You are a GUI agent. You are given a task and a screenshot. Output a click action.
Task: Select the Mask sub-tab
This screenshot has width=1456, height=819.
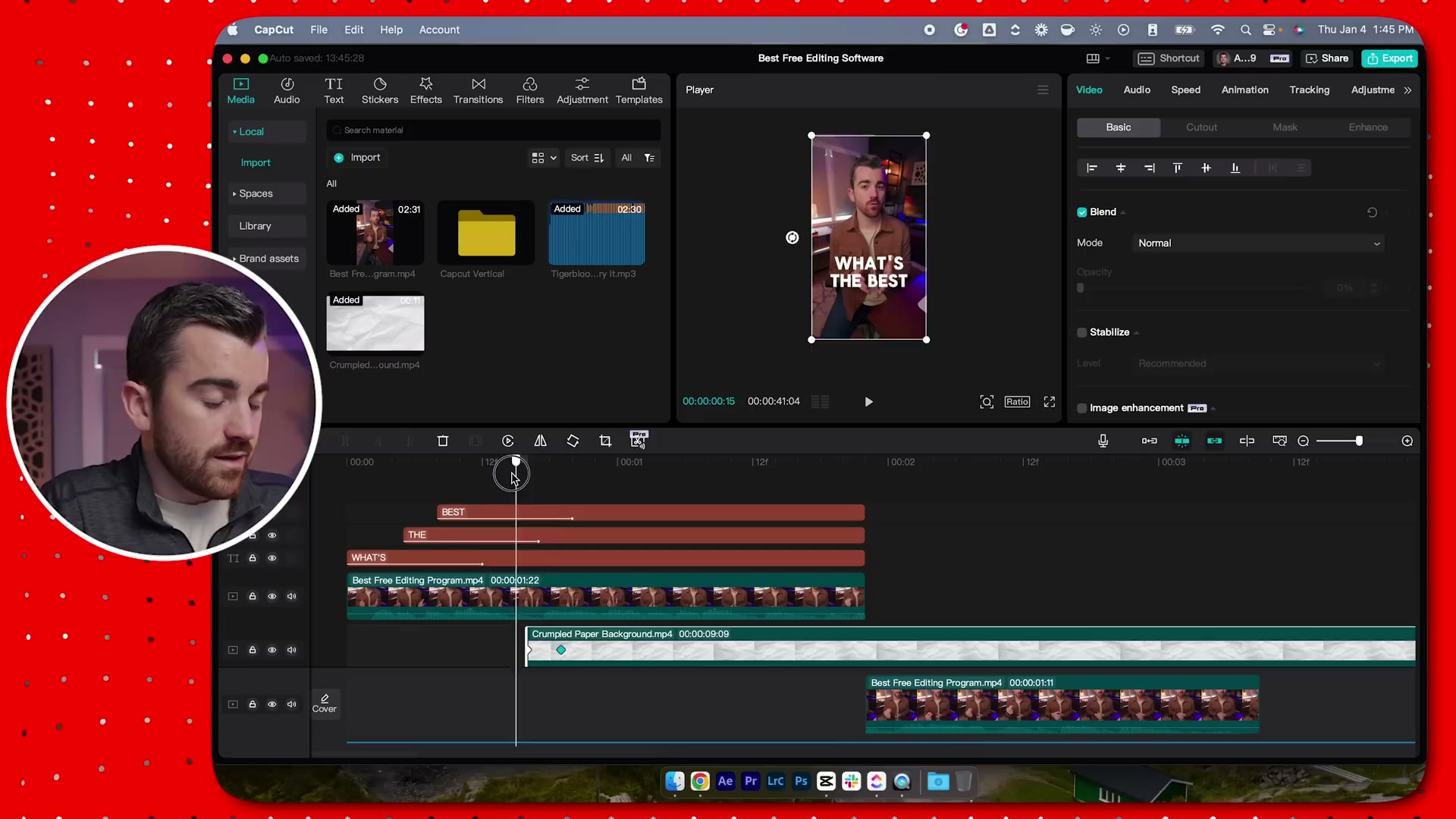1285,127
